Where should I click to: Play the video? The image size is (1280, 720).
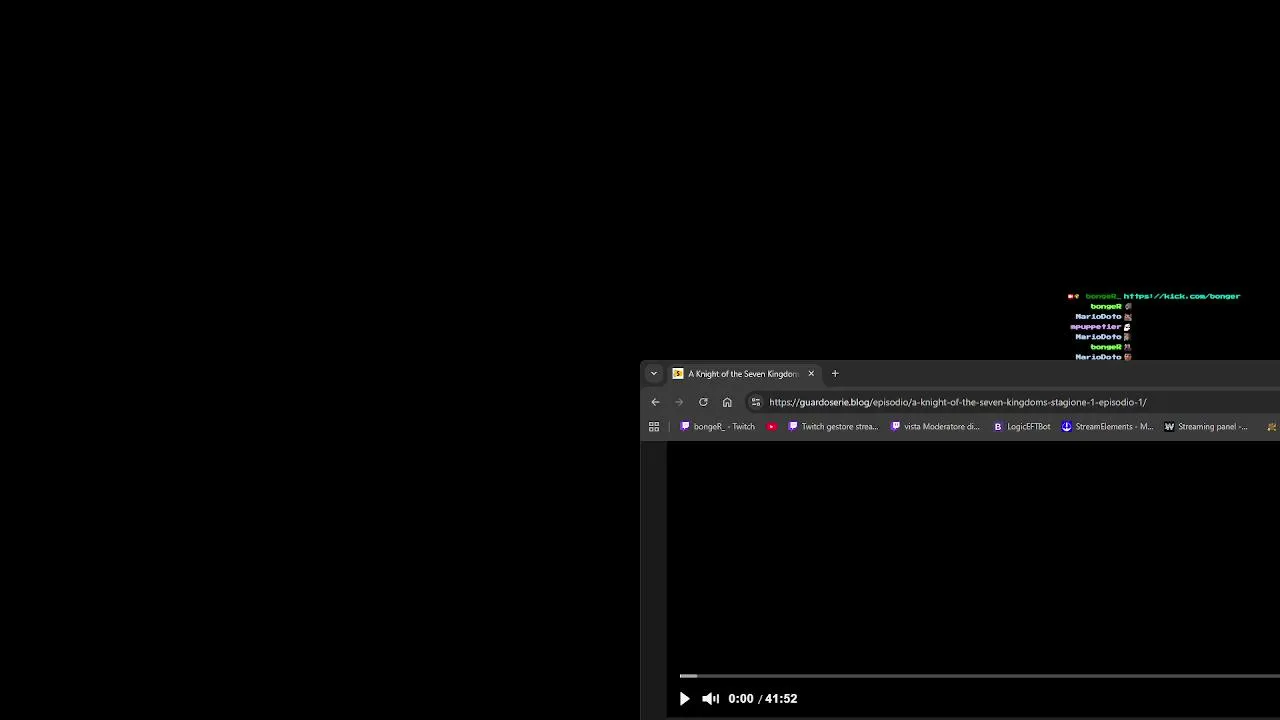point(684,699)
